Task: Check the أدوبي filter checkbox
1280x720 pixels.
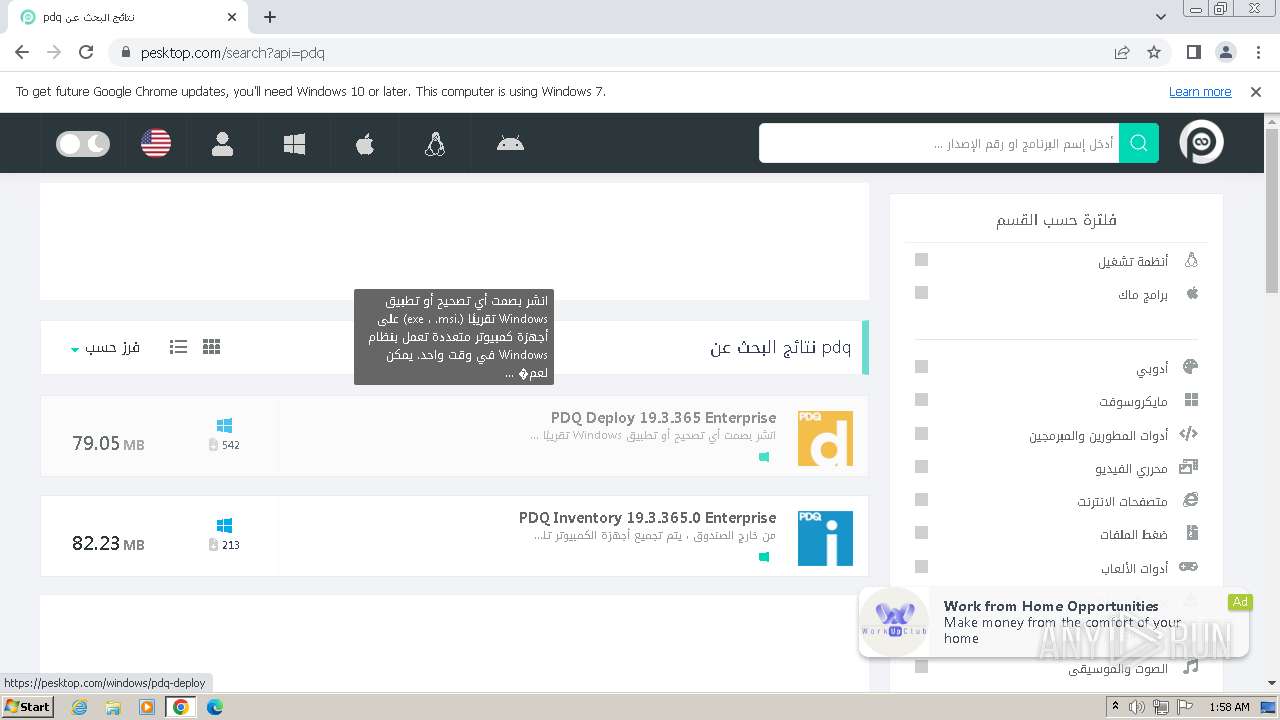Action: coord(921,367)
